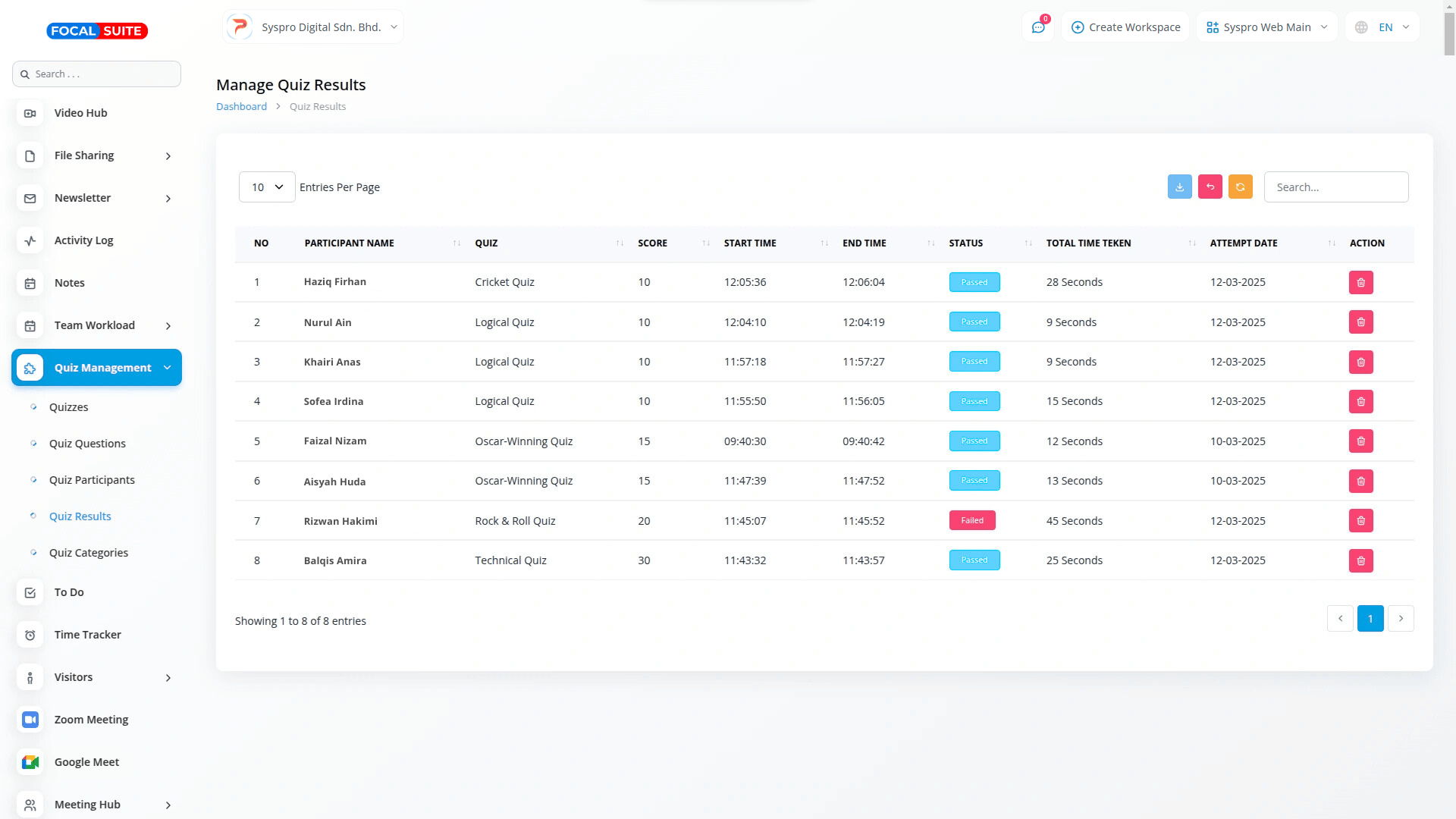Expand the File Sharing sidebar menu

[97, 155]
